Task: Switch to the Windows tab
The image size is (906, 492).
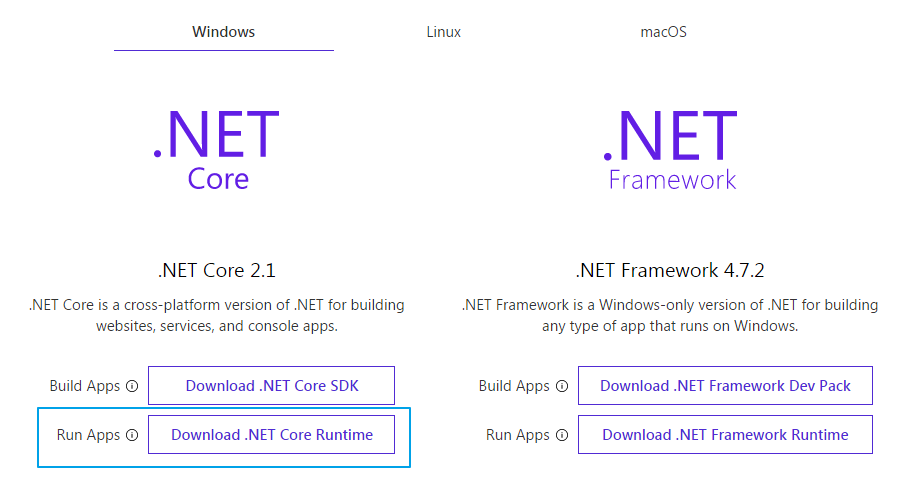Action: pyautogui.click(x=223, y=32)
